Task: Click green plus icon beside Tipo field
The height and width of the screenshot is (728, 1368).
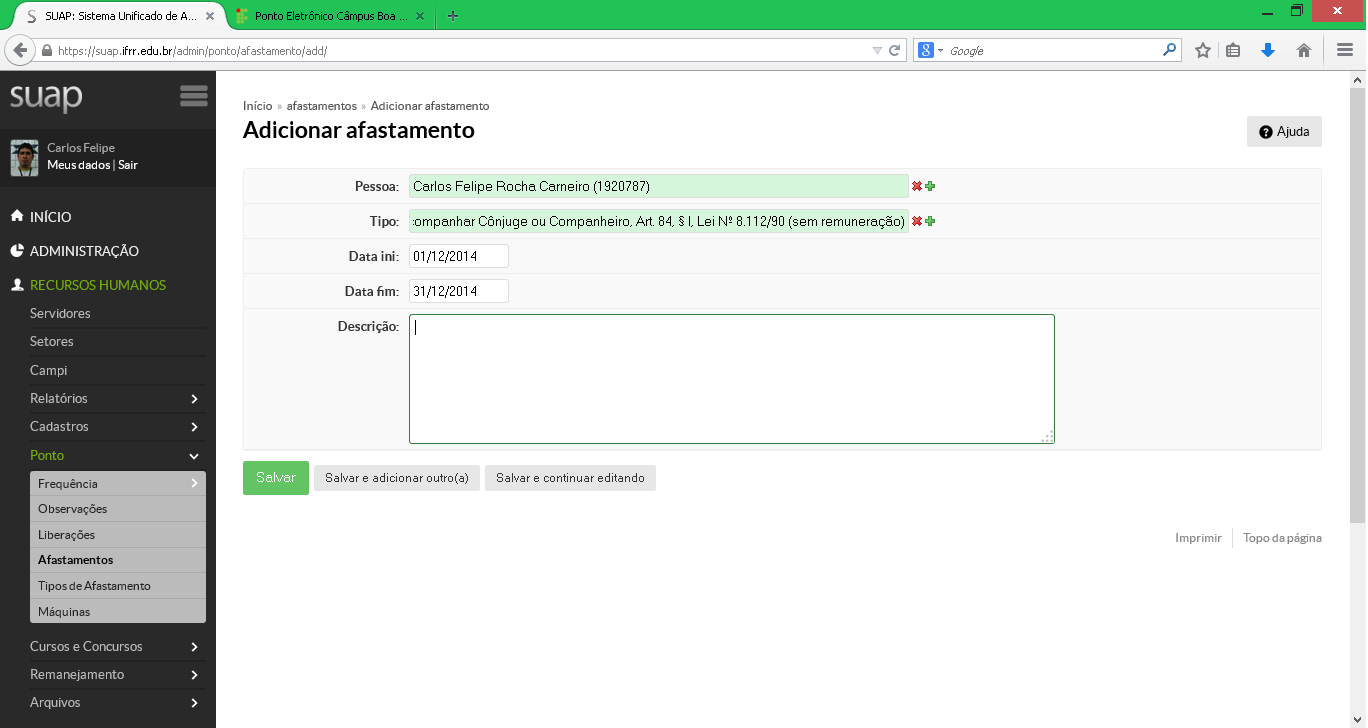Action: [x=930, y=222]
